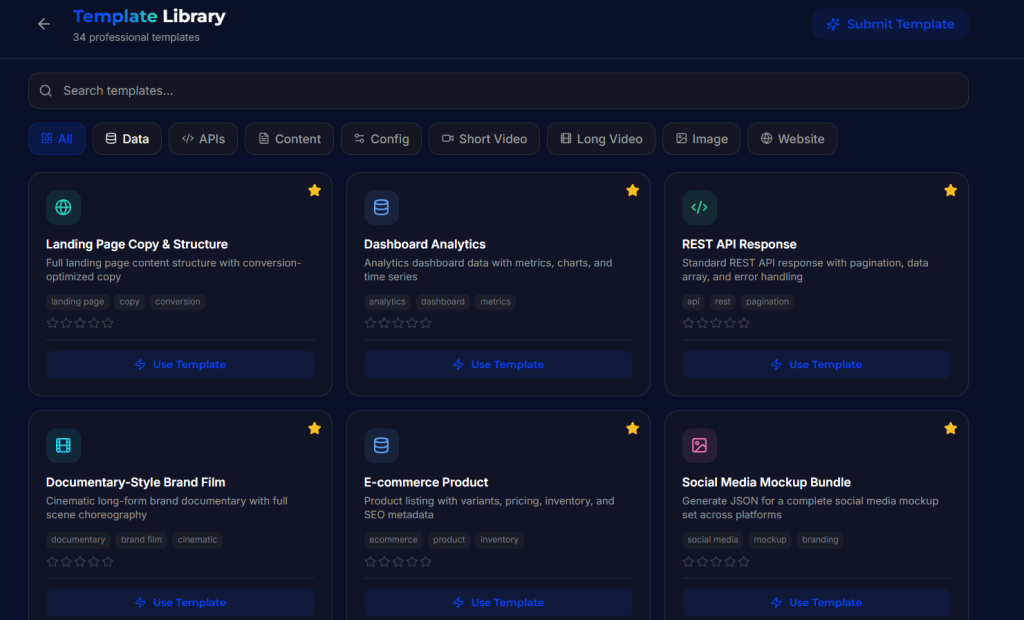Click database icon on E-commerce Product card
Image resolution: width=1024 pixels, height=620 pixels.
click(x=381, y=446)
